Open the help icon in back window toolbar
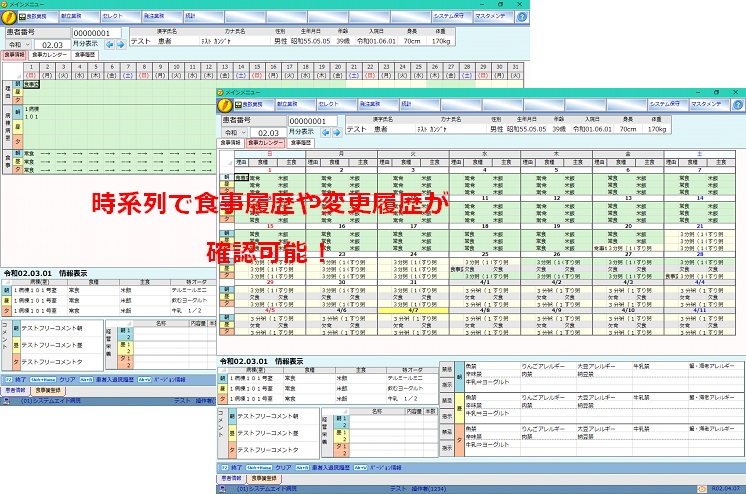The image size is (746, 494). point(522,17)
